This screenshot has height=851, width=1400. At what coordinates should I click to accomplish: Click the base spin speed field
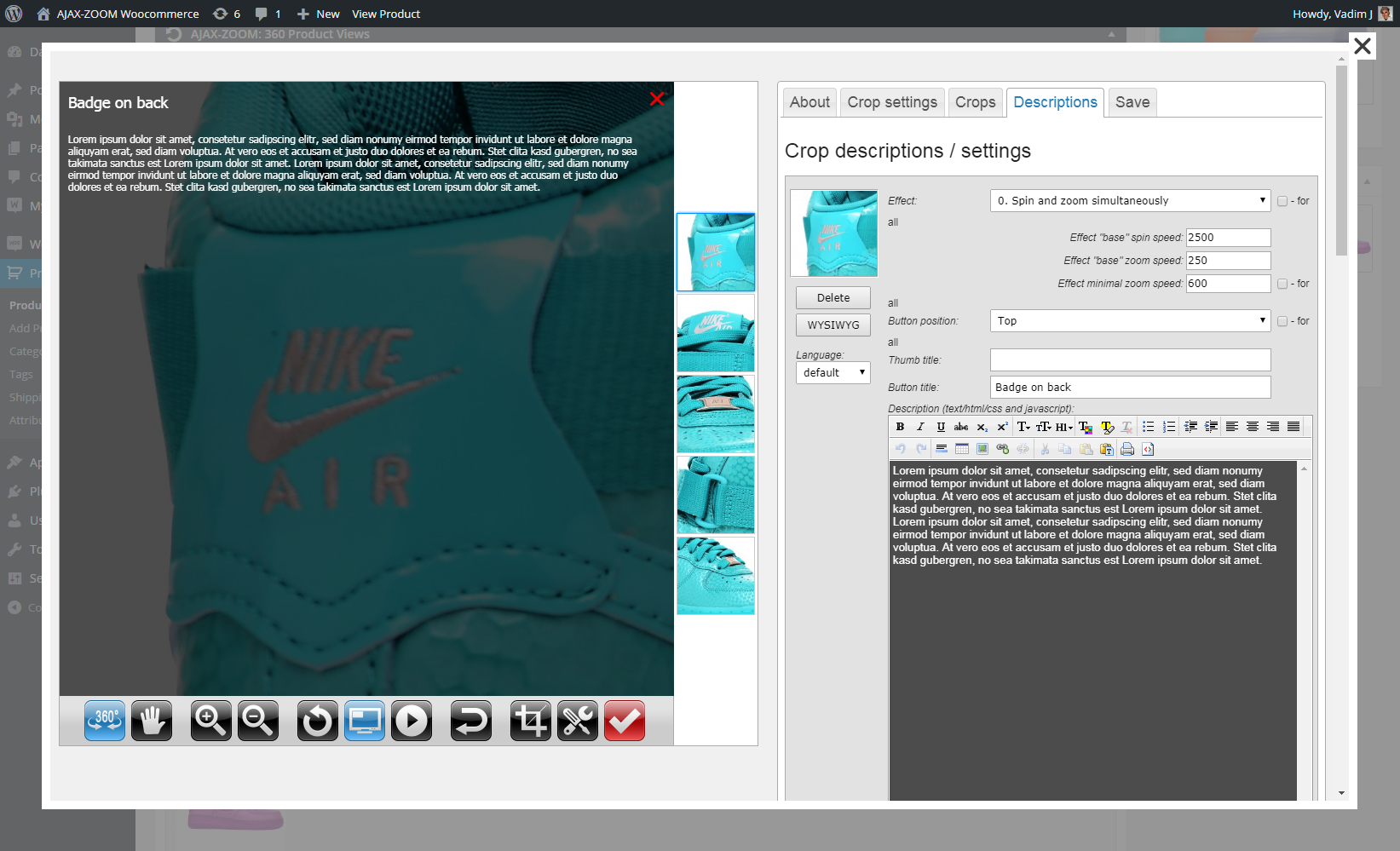[x=1228, y=238]
